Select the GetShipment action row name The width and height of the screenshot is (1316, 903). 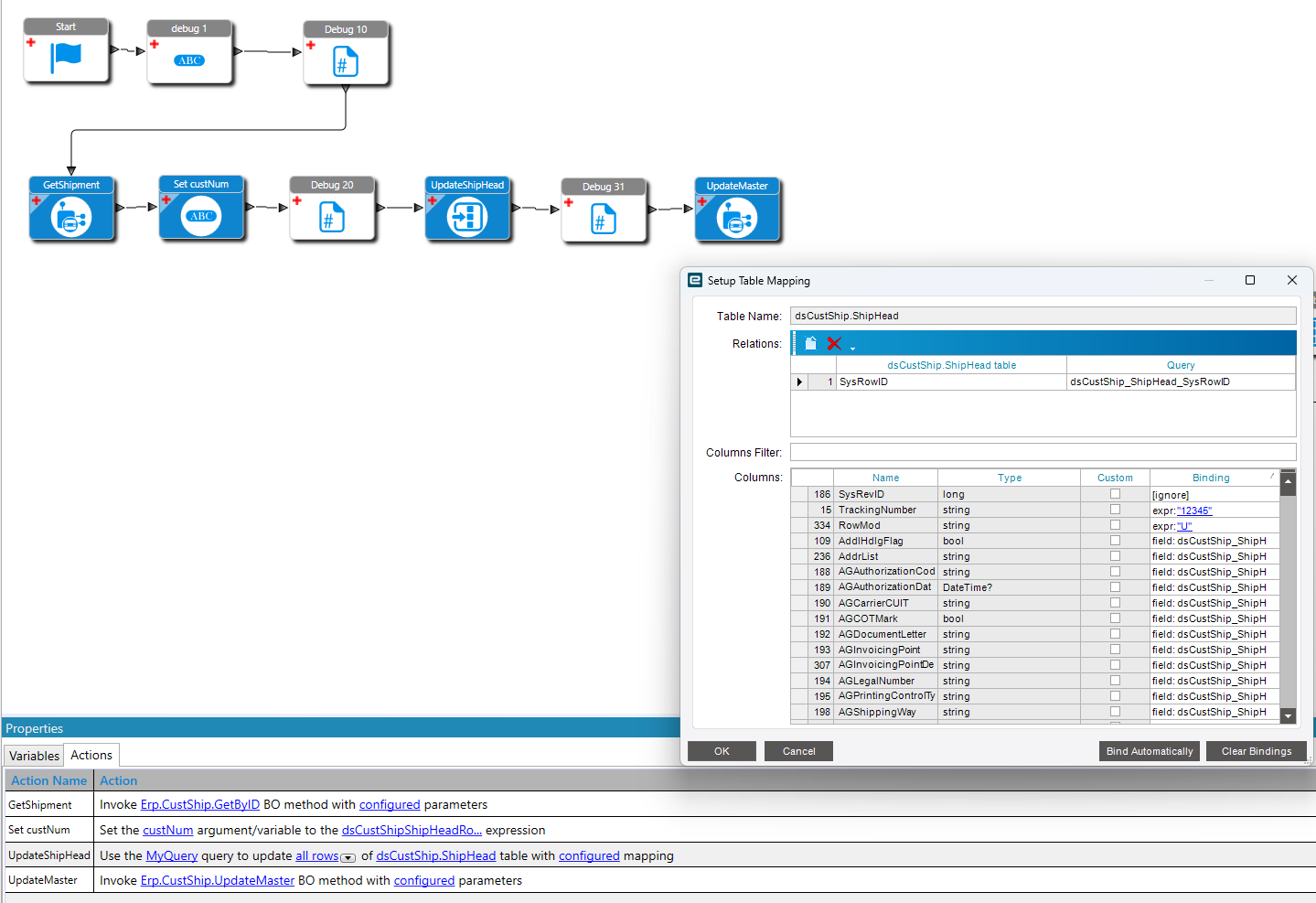(40, 805)
